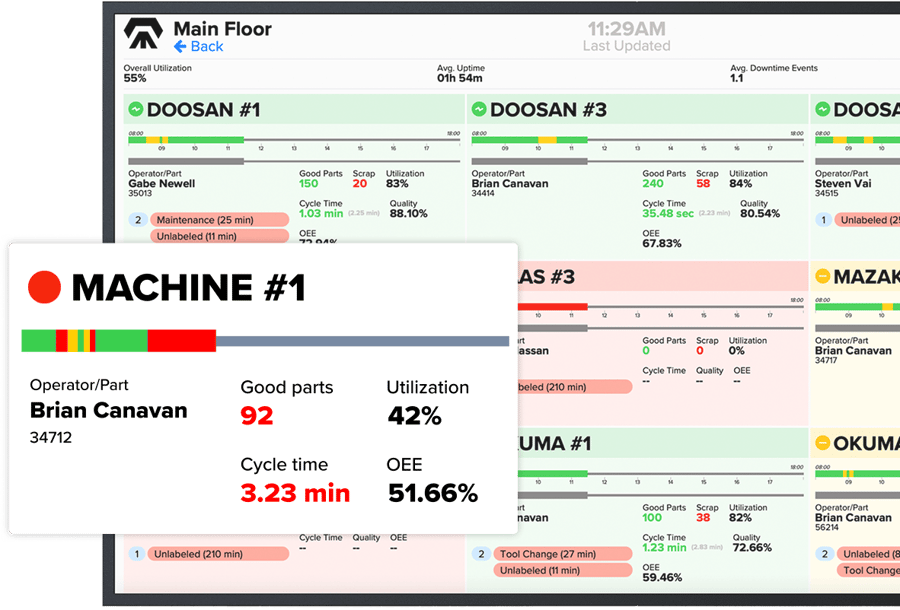The image size is (900, 610).
Task: Select the DOOSAN #3 machine header
Action: click(x=637, y=109)
